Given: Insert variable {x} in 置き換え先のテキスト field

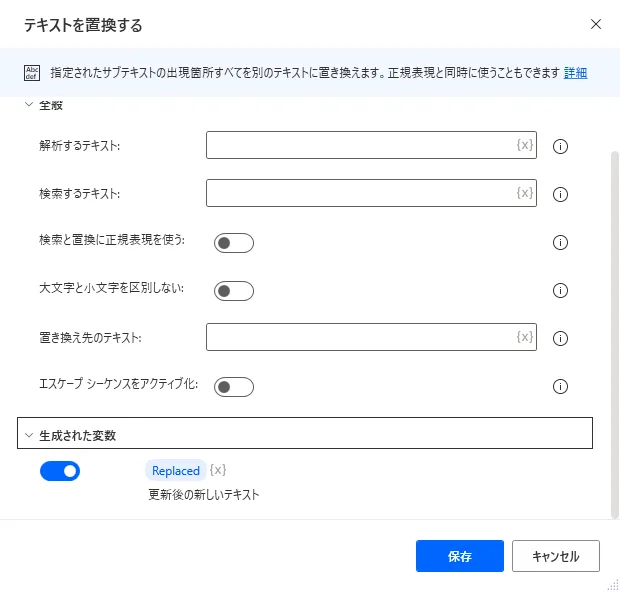Looking at the screenshot, I should [x=525, y=337].
